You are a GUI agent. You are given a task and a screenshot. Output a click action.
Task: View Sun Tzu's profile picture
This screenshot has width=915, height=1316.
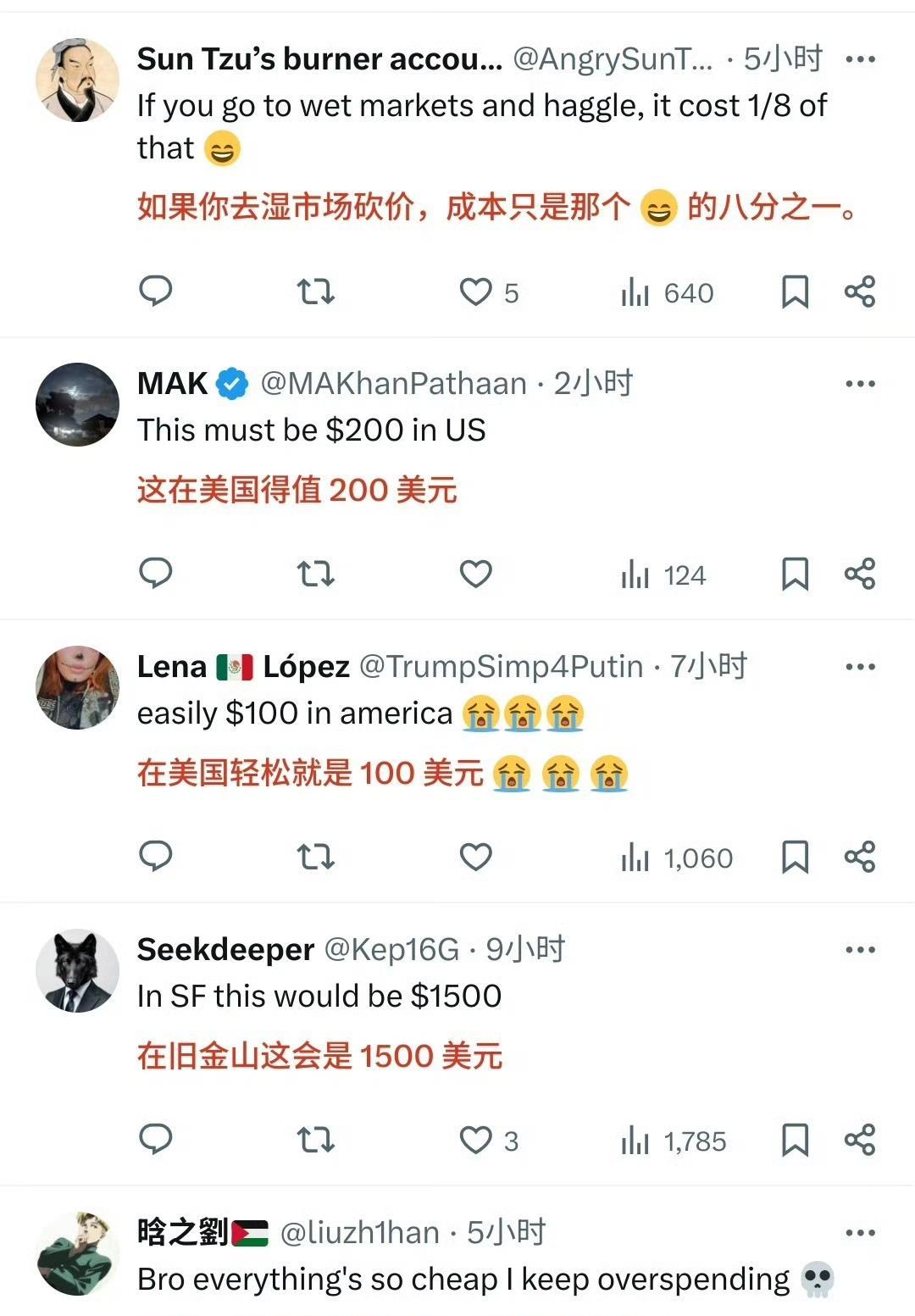pos(77,80)
